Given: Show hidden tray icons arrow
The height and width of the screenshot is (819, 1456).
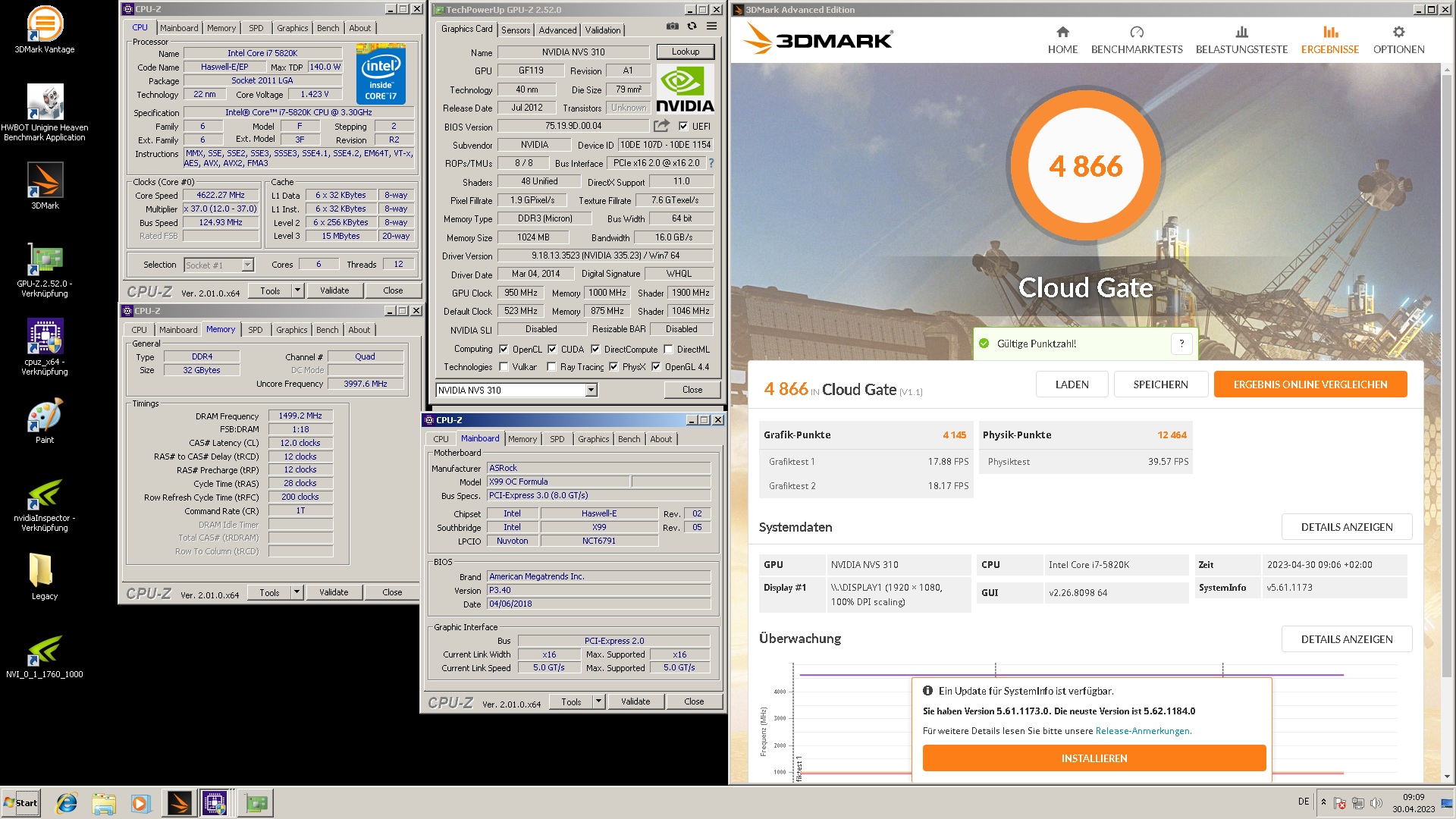Looking at the screenshot, I should pos(1323,802).
